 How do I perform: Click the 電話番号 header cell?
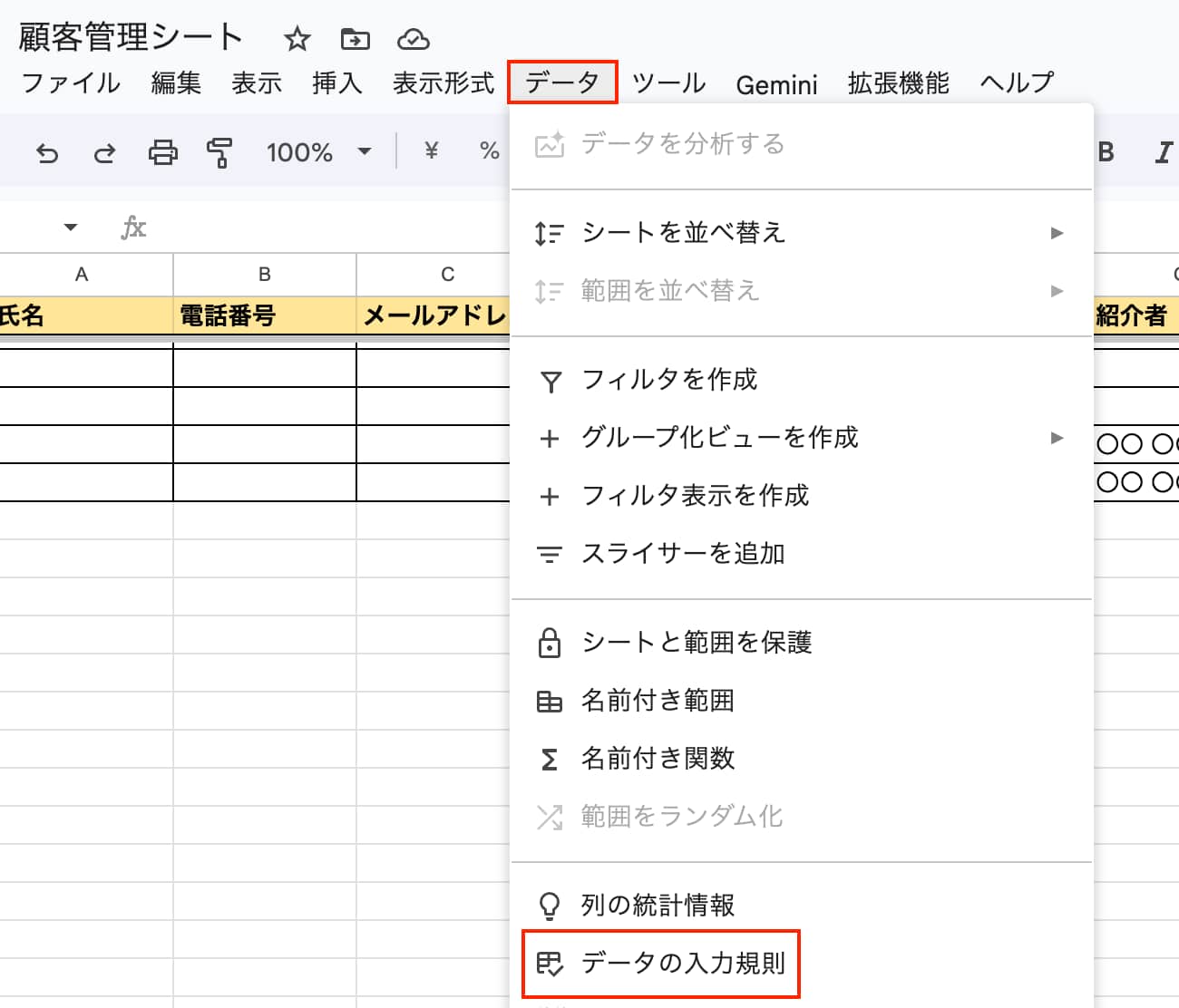point(265,315)
